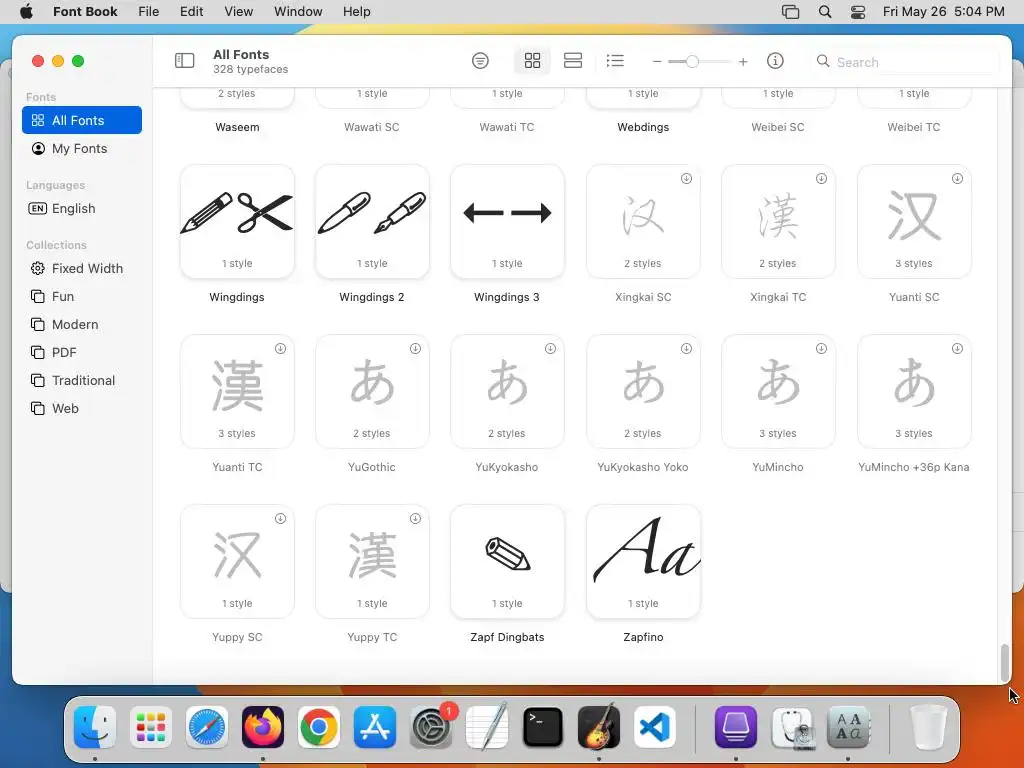
Task: Open Font Book icon in the Dock
Action: click(x=848, y=727)
